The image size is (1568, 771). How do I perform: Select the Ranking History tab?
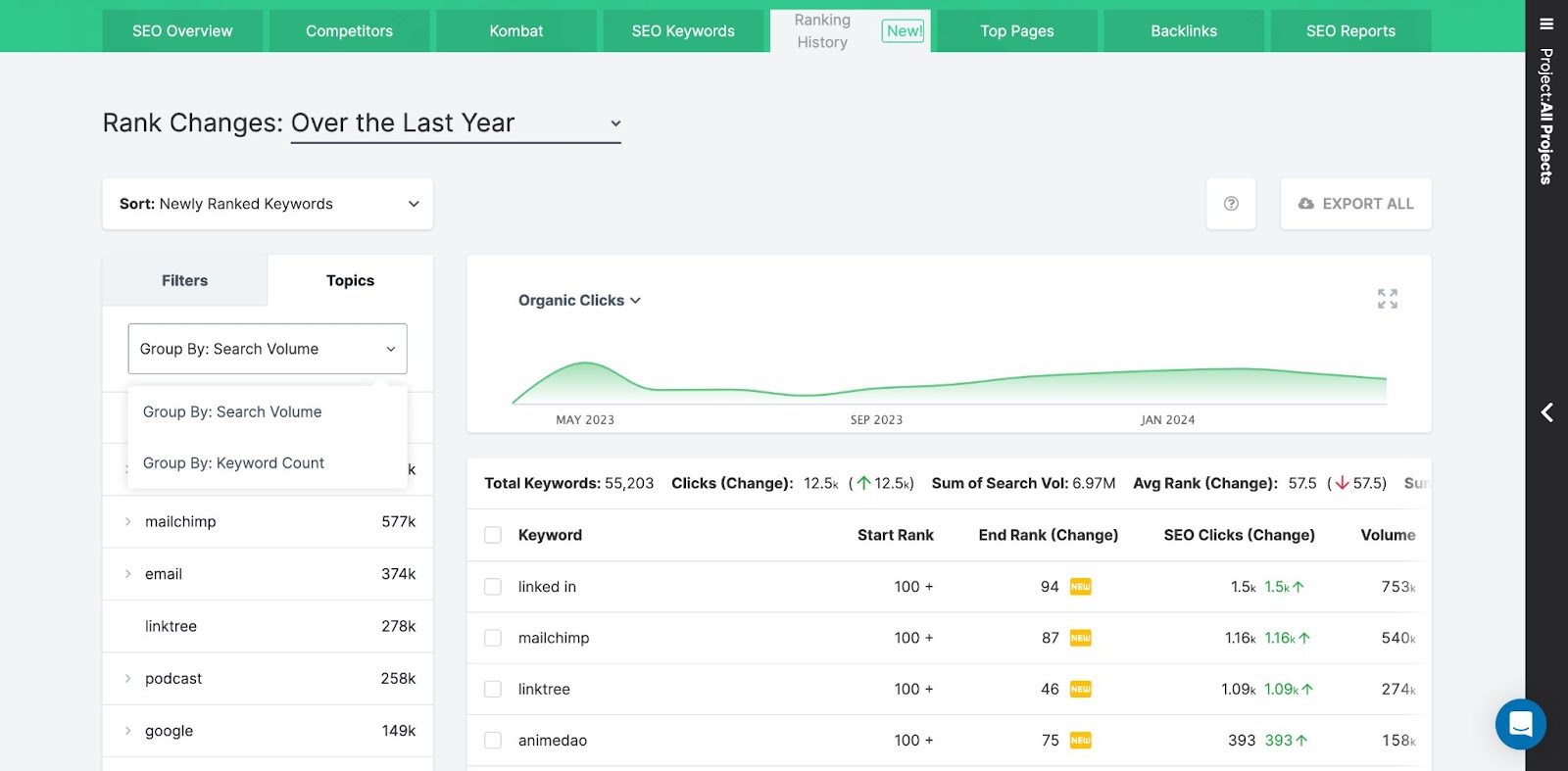[x=850, y=30]
